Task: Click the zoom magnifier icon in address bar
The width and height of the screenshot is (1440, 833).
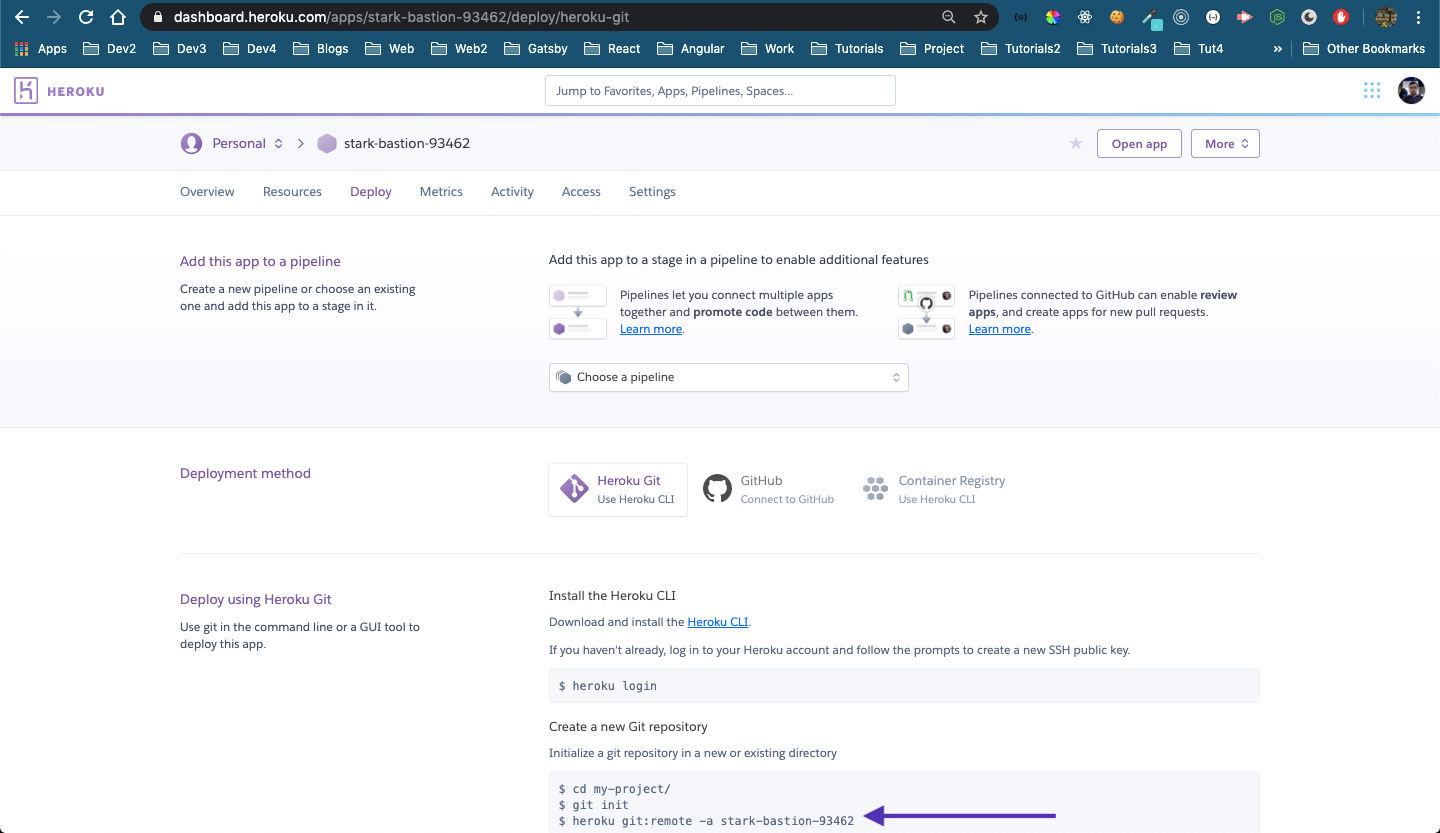Action: point(949,17)
